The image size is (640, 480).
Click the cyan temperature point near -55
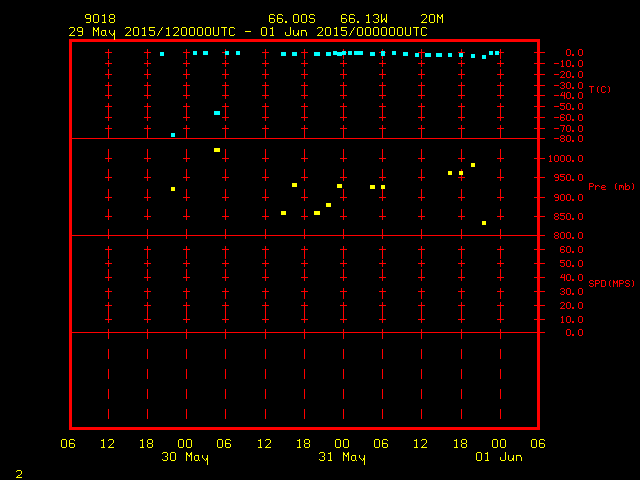tap(217, 113)
